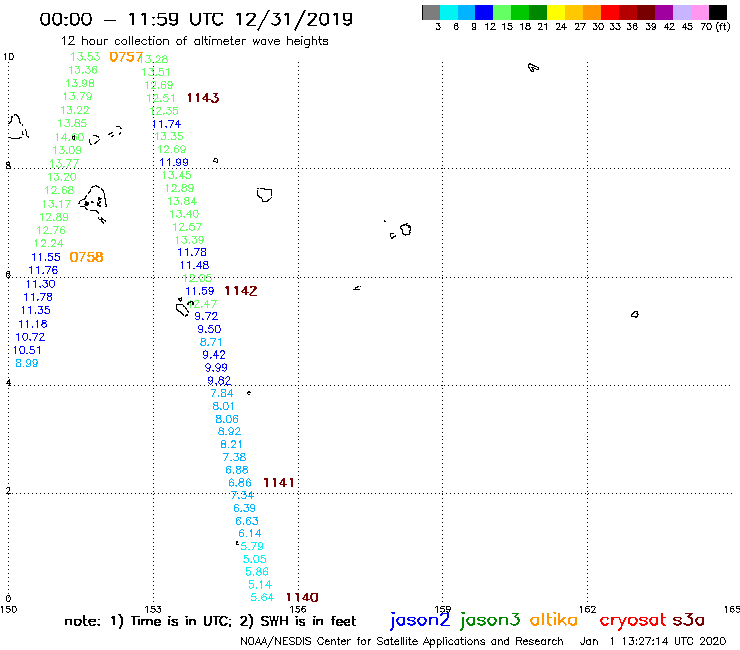740x650 pixels.
Task: Select the 13.28 wave height reading
Action: point(155,59)
